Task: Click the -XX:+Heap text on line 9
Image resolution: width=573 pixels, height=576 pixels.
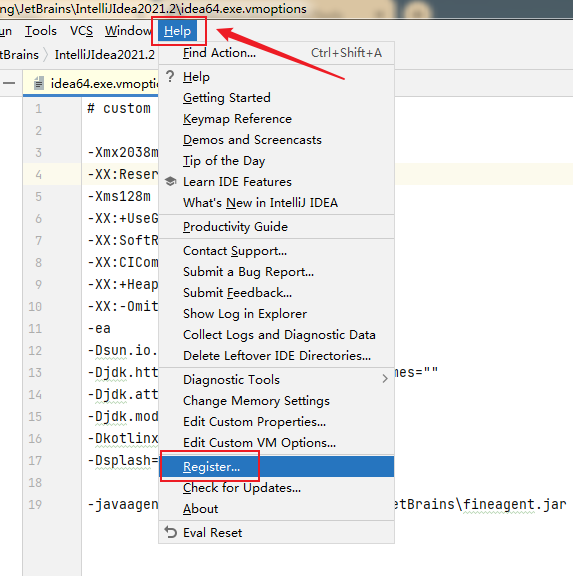Action: click(x=123, y=284)
